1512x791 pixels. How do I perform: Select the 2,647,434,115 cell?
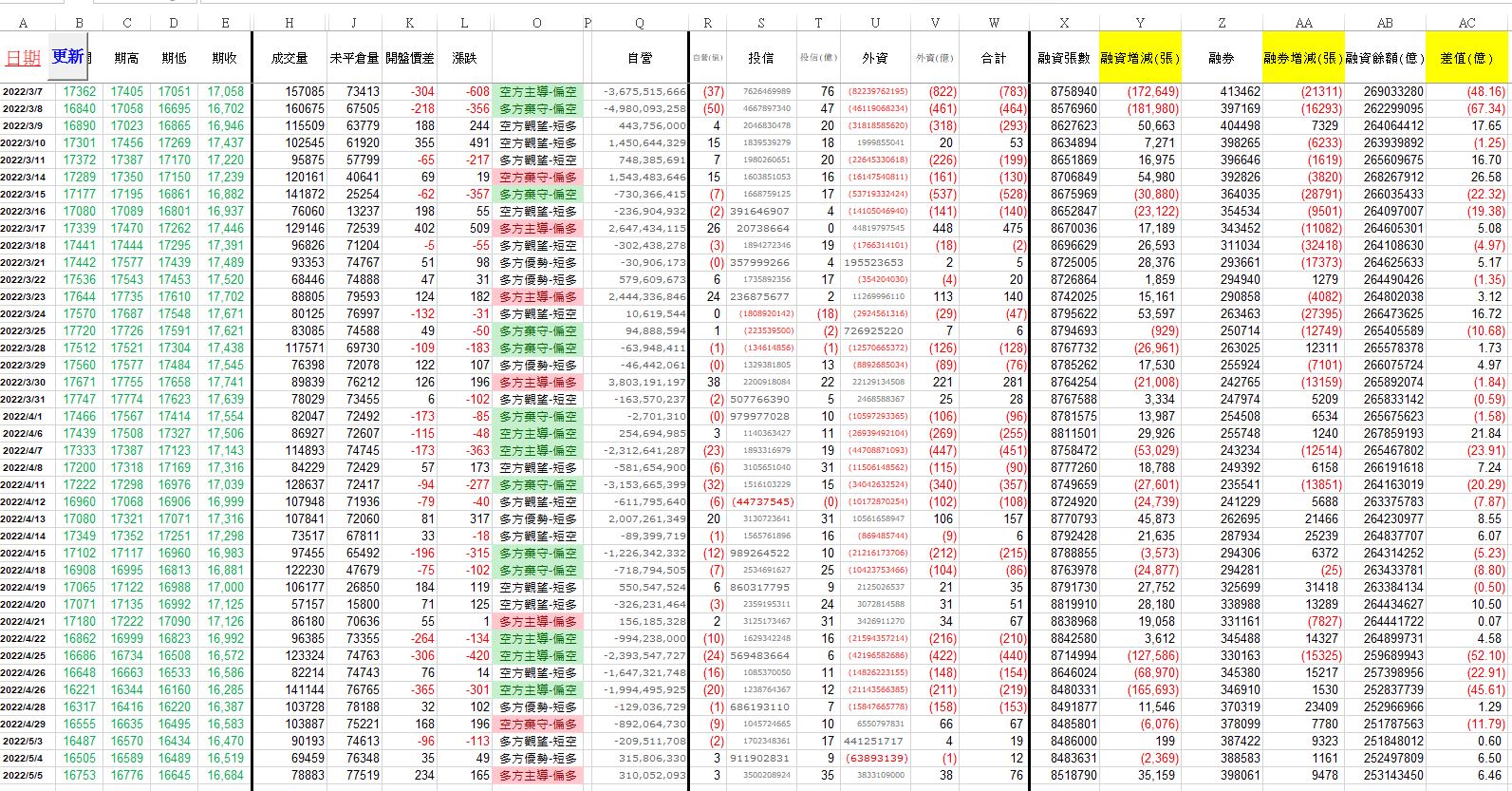pyautogui.click(x=641, y=229)
